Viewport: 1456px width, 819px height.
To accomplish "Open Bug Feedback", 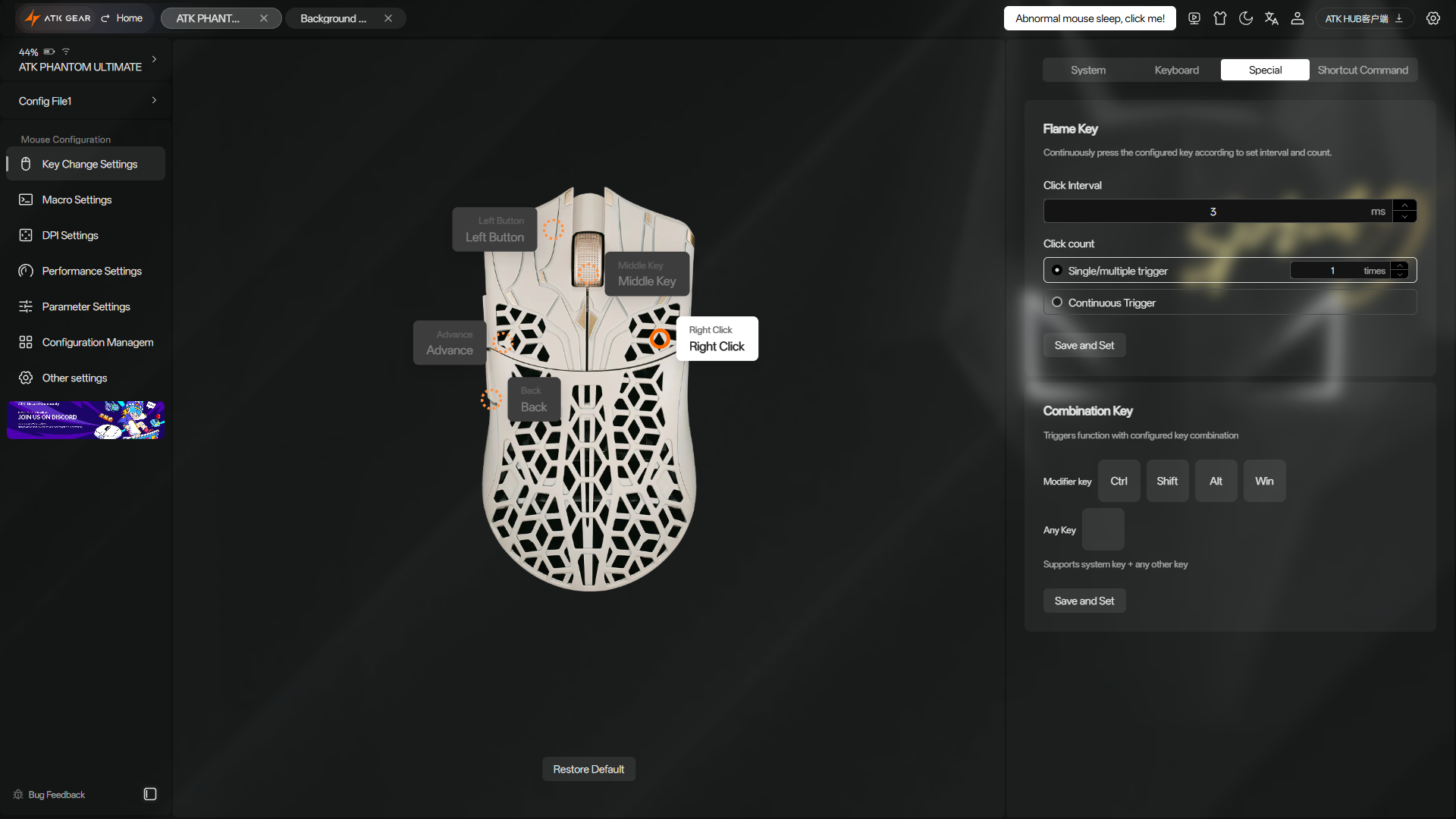I will [49, 795].
